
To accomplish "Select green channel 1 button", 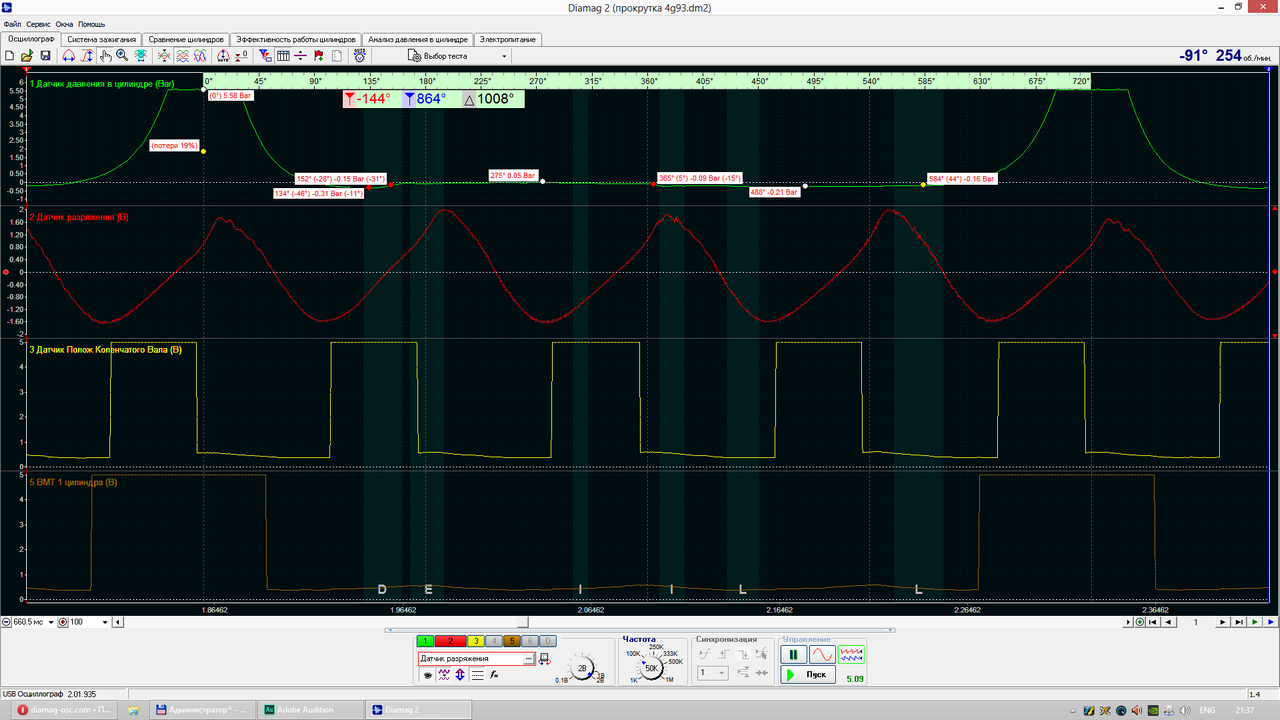I will (425, 641).
